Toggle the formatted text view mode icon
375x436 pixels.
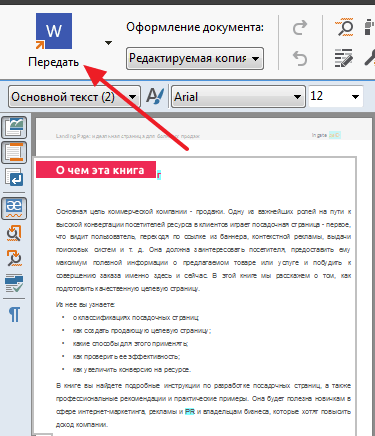point(14,152)
